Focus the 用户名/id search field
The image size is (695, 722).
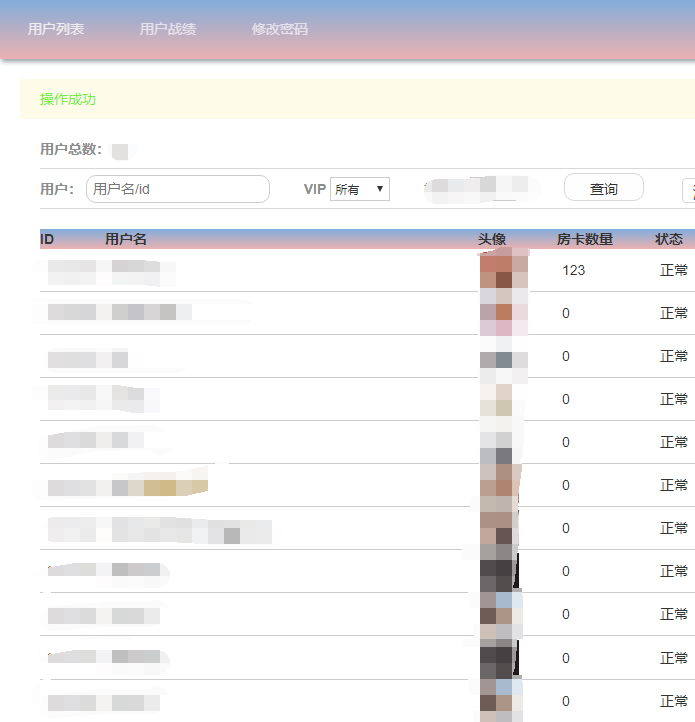(x=178, y=189)
